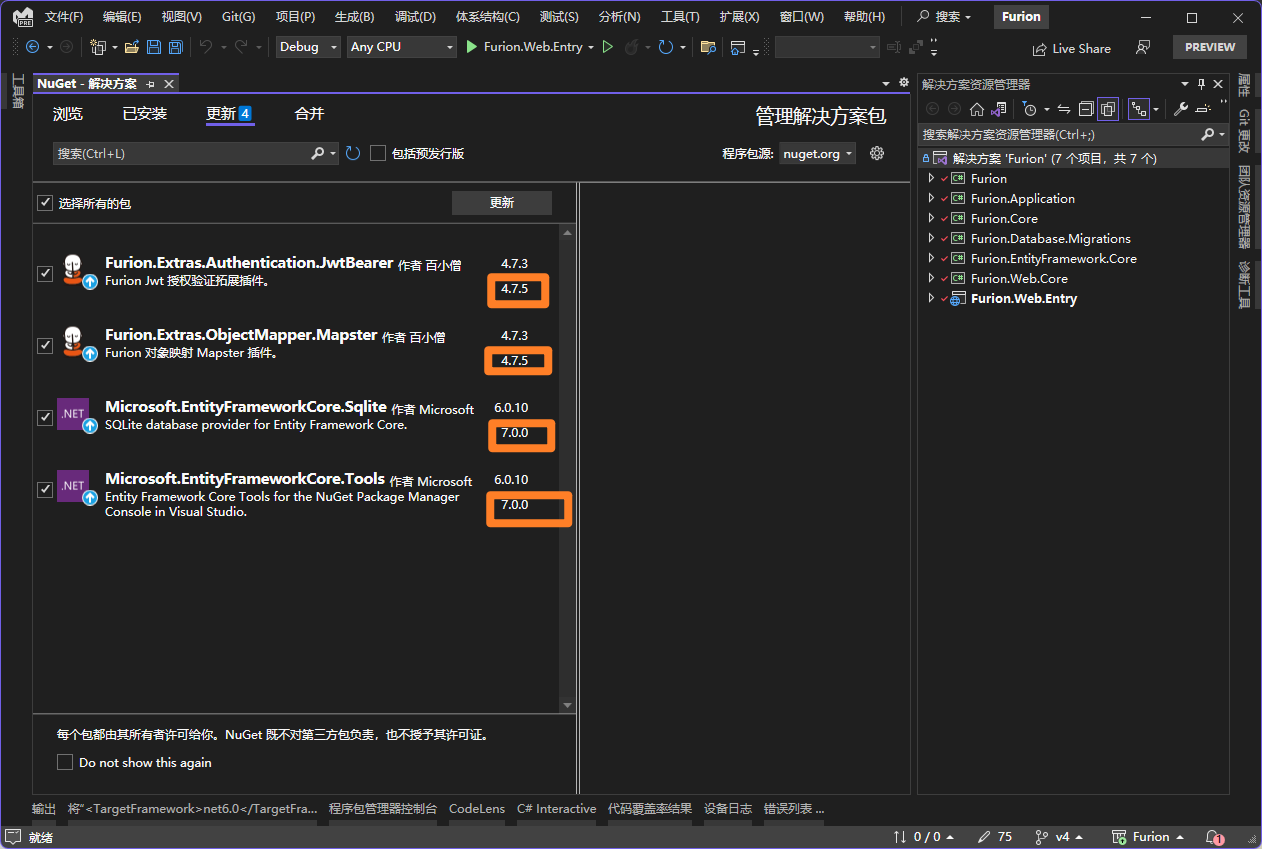
Task: Click collapse all icon in Solution Explorer
Action: [1086, 109]
